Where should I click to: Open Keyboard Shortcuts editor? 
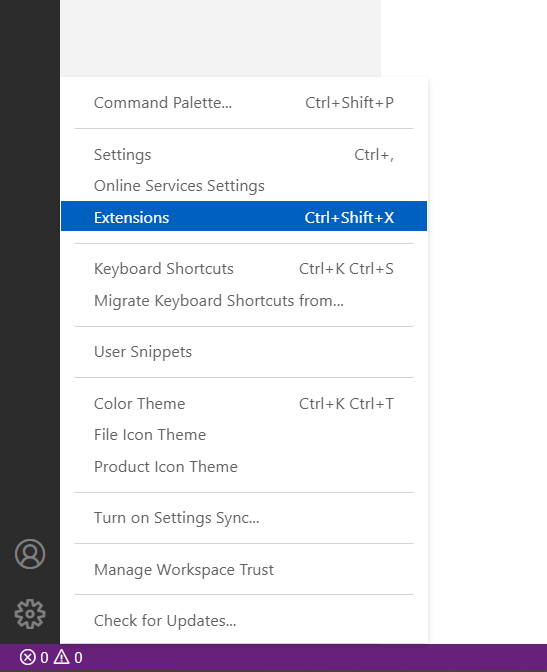pyautogui.click(x=244, y=269)
